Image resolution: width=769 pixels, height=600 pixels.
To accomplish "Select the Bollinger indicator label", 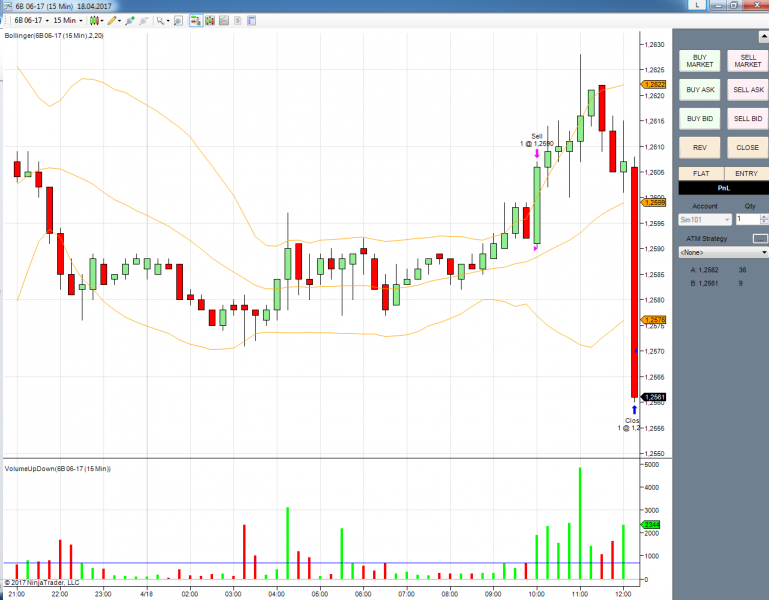I will [53, 36].
